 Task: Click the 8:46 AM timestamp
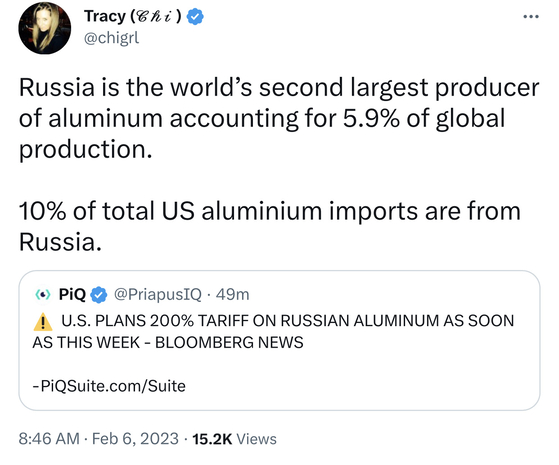[49, 439]
